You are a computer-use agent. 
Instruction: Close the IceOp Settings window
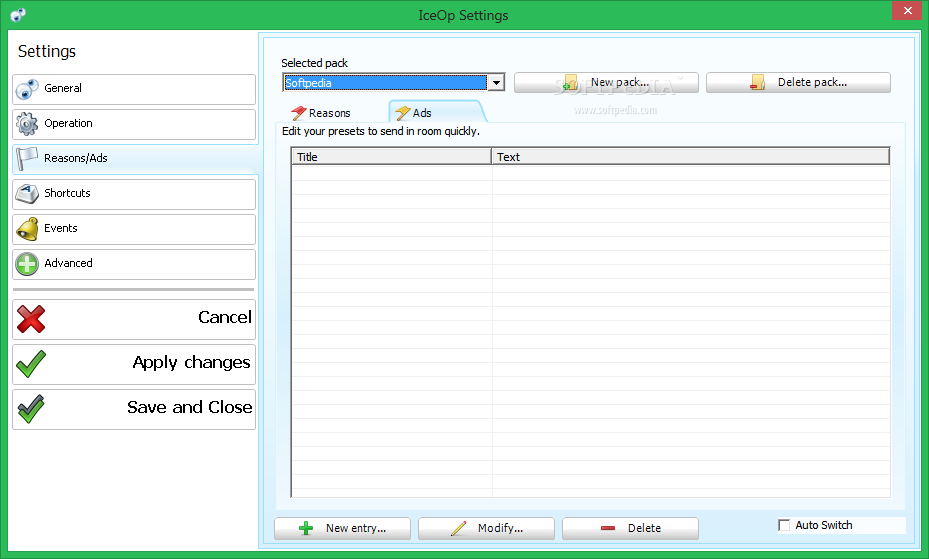click(x=908, y=11)
